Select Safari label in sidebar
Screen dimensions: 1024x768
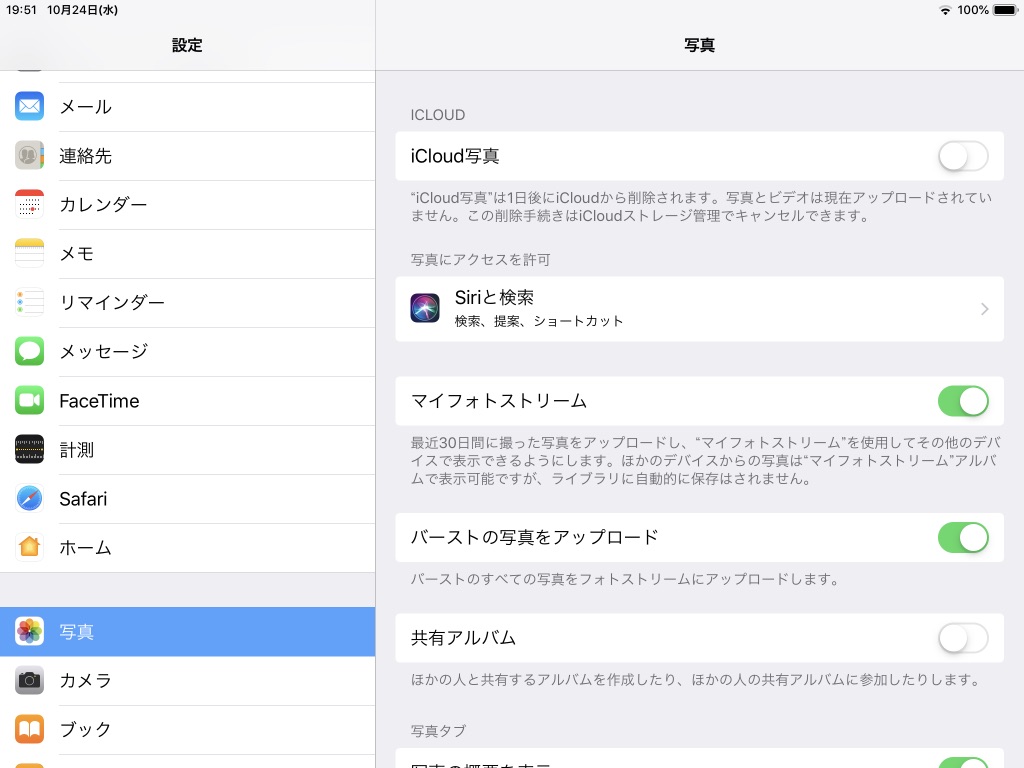[x=83, y=499]
